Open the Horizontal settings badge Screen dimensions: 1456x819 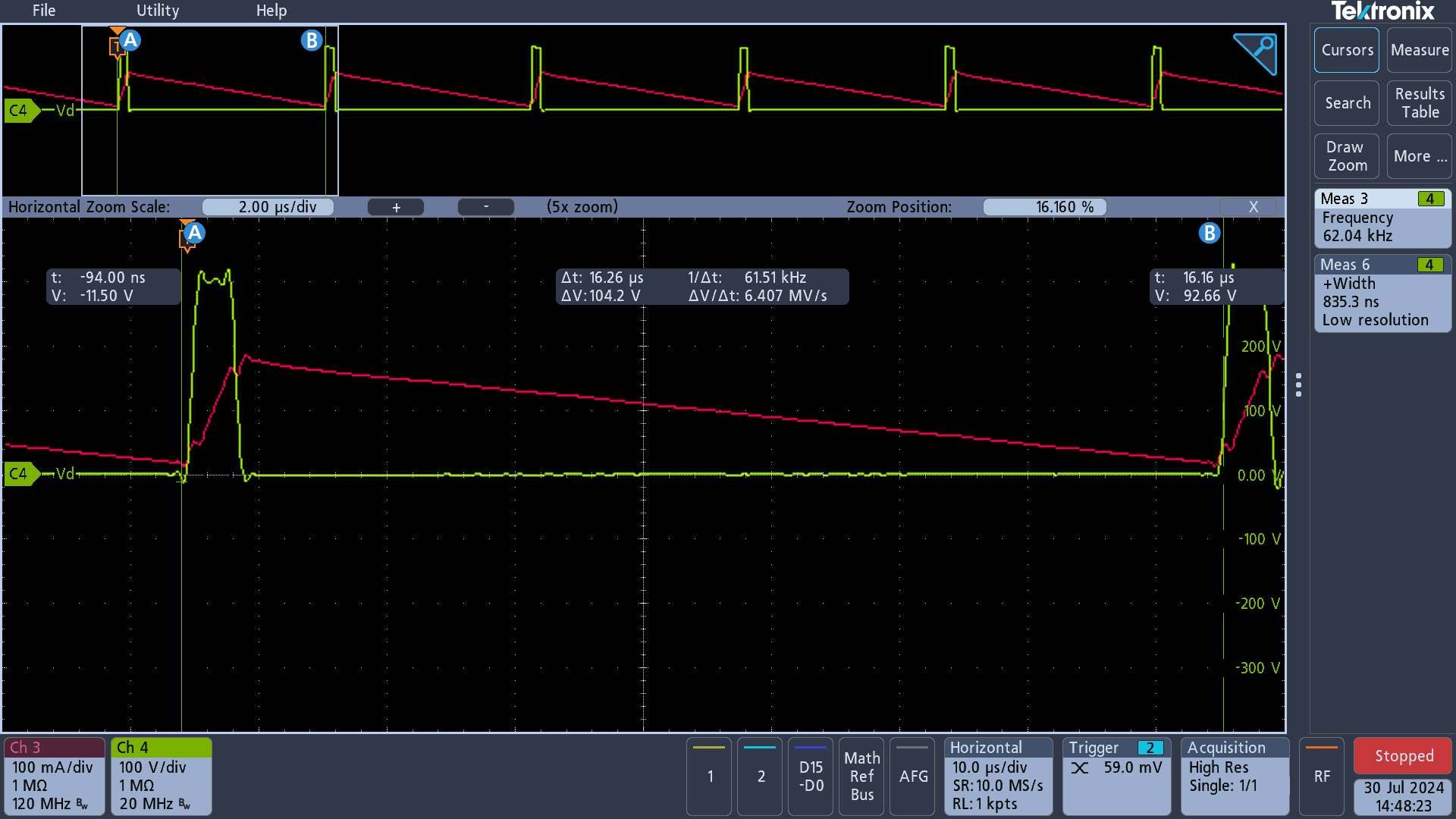[997, 776]
